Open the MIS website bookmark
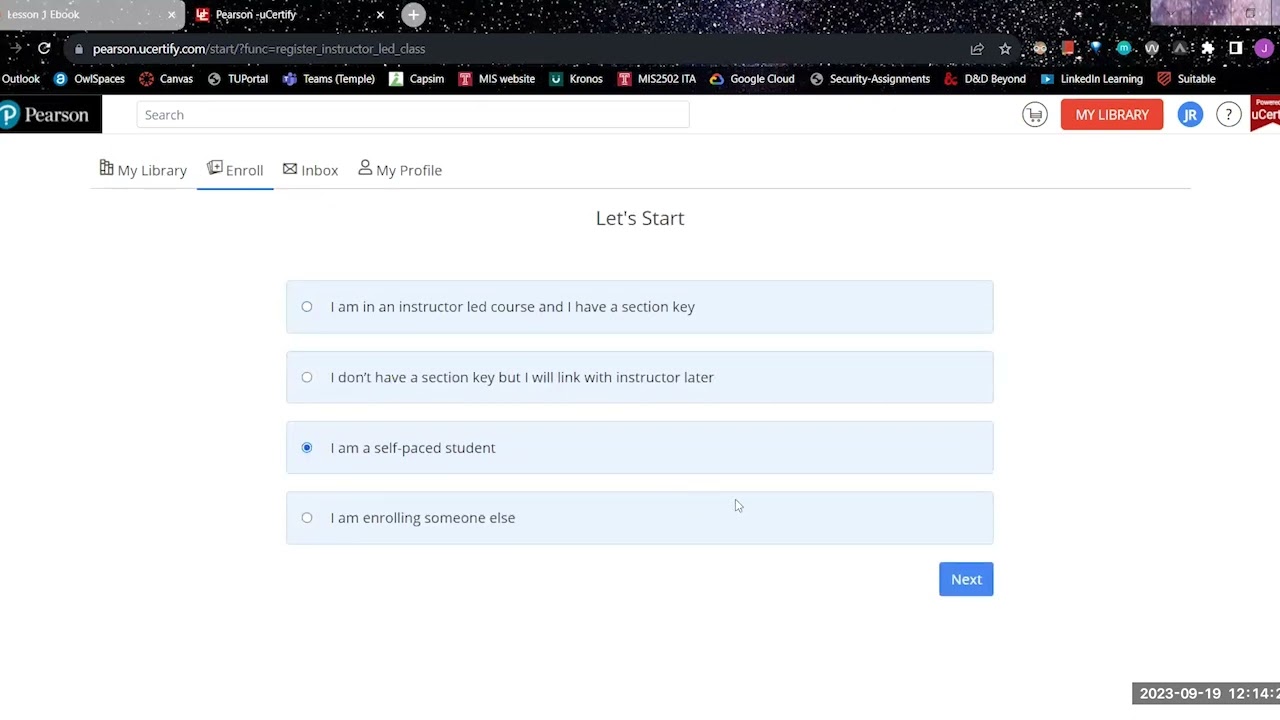1280x720 pixels. pos(496,79)
